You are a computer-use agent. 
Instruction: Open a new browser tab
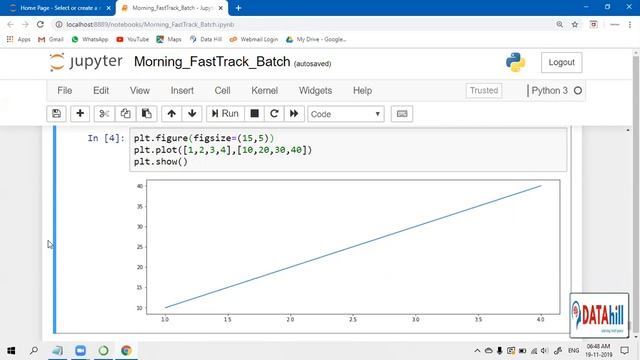(x=238, y=8)
